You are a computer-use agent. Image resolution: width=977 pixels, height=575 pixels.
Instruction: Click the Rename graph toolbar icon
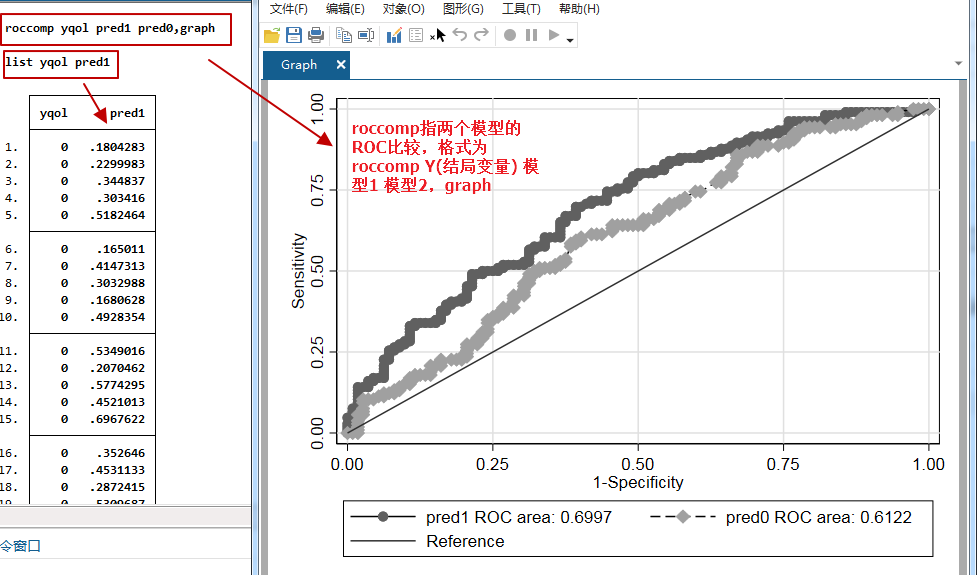click(x=366, y=36)
